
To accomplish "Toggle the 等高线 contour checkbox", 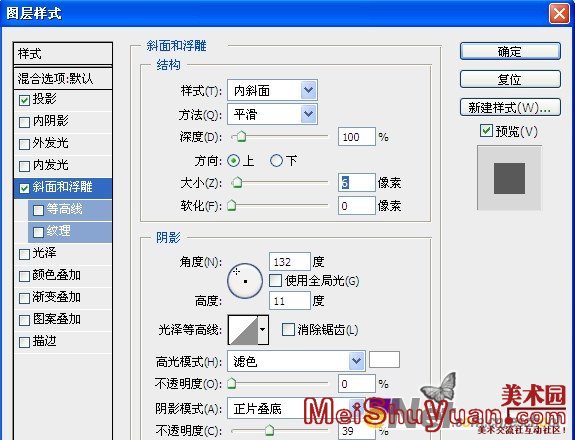I will click(x=38, y=210).
